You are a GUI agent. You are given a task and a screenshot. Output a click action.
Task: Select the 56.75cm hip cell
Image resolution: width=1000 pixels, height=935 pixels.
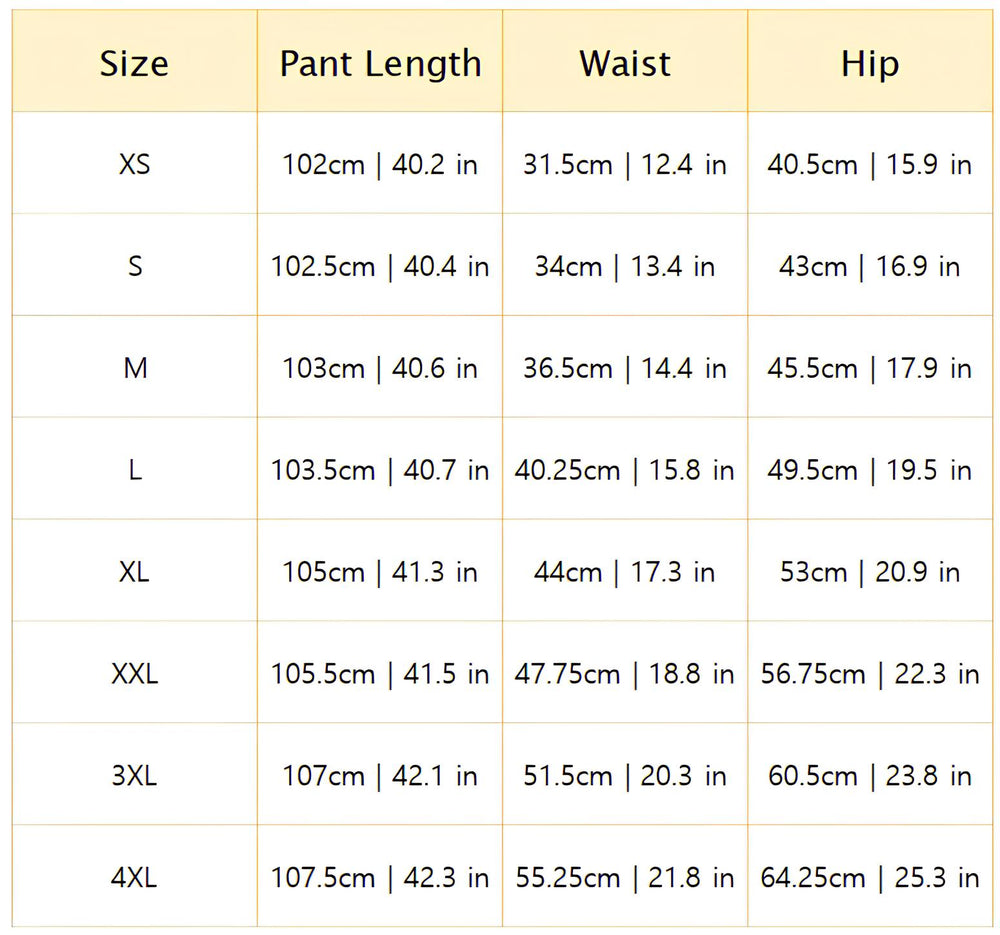870,675
